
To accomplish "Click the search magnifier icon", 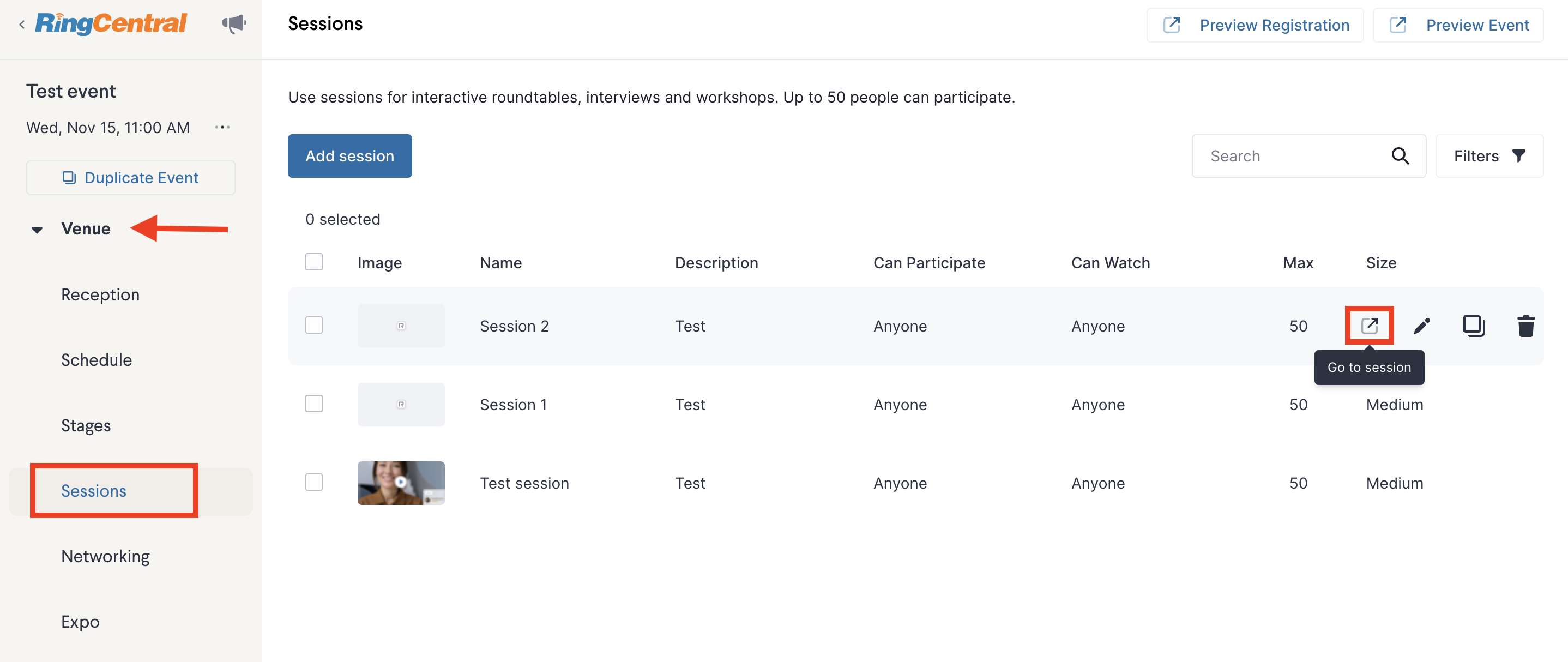I will [x=1400, y=156].
